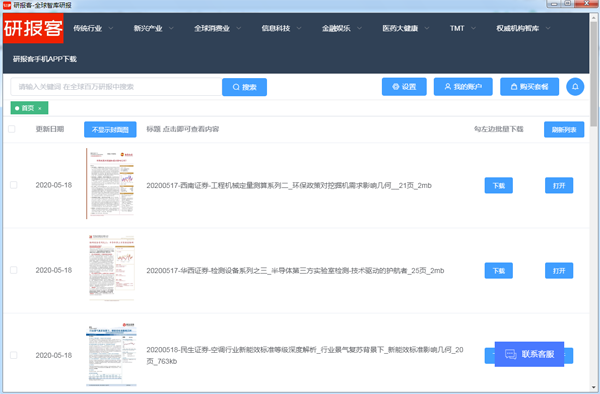The image size is (600, 394).
Task: Expand the 新兴产业 chevron
Action: tap(171, 28)
